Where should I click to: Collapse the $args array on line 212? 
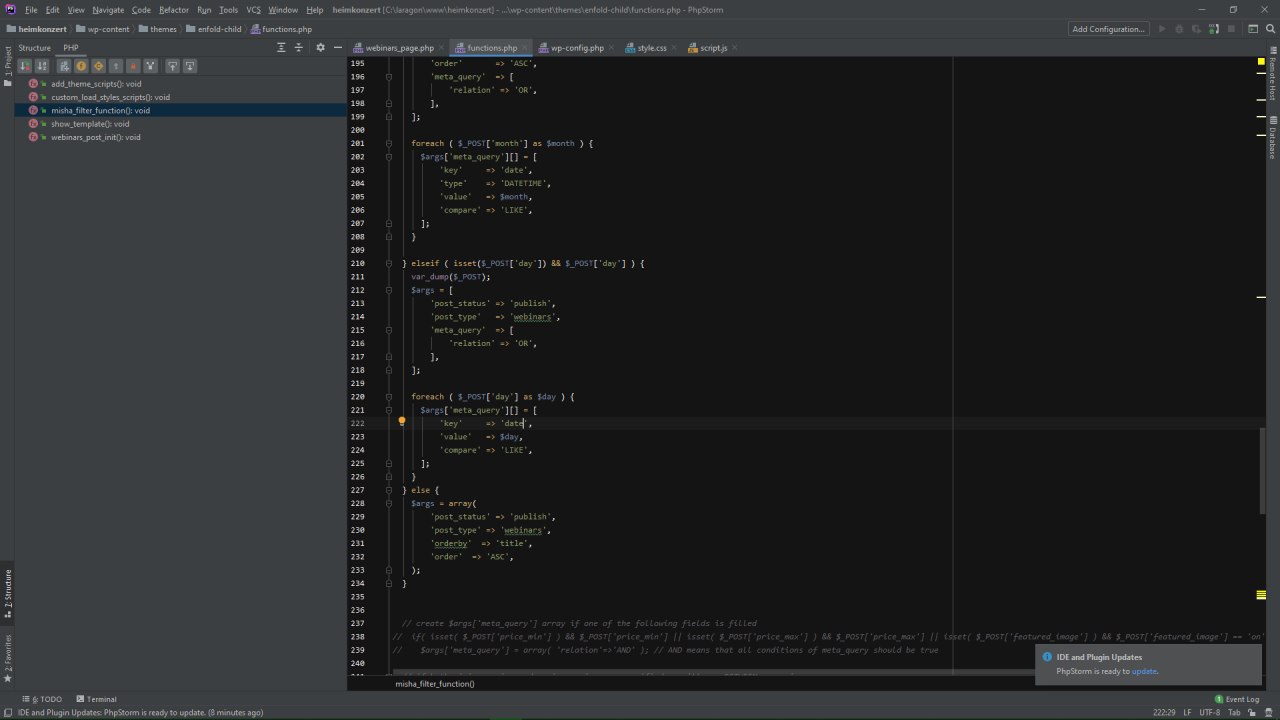[389, 290]
